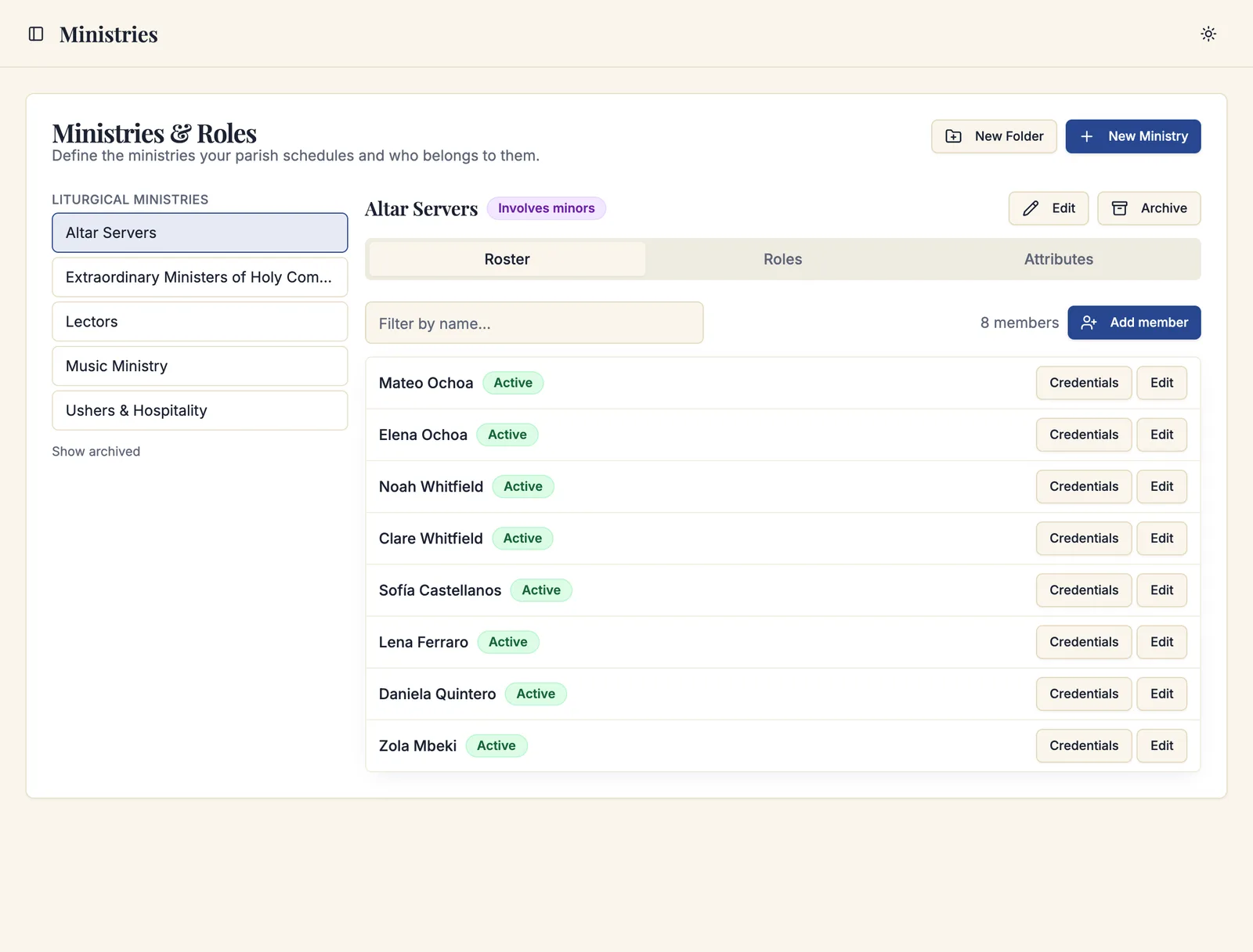Edit the Altar Servers ministry
The height and width of the screenshot is (952, 1253).
pos(1048,208)
